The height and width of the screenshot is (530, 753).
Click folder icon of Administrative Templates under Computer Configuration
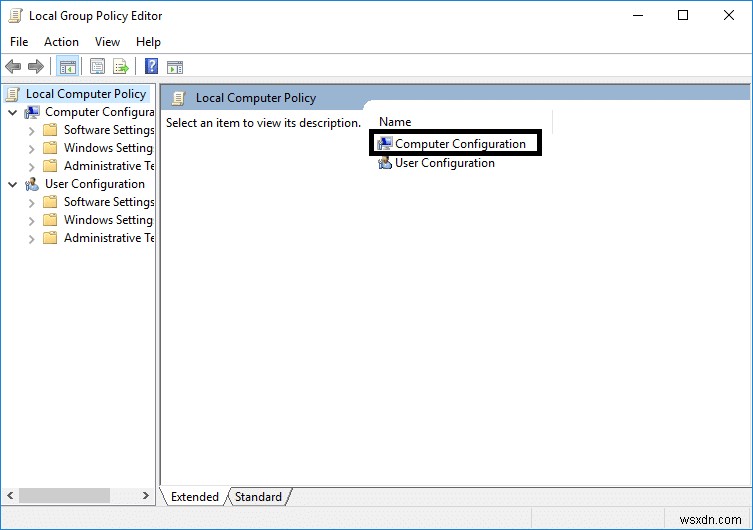click(50, 166)
